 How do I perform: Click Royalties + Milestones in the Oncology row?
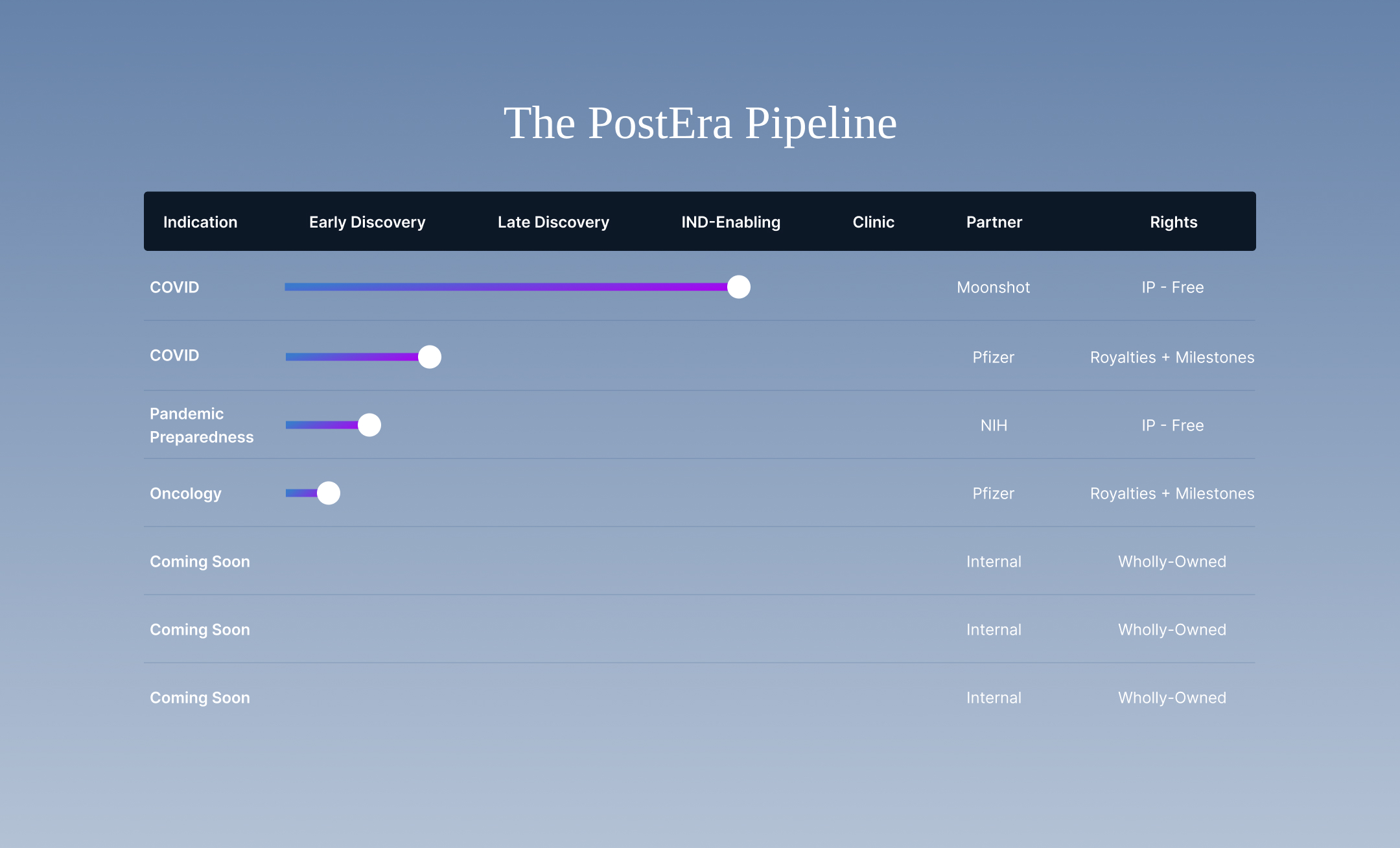tap(1172, 493)
